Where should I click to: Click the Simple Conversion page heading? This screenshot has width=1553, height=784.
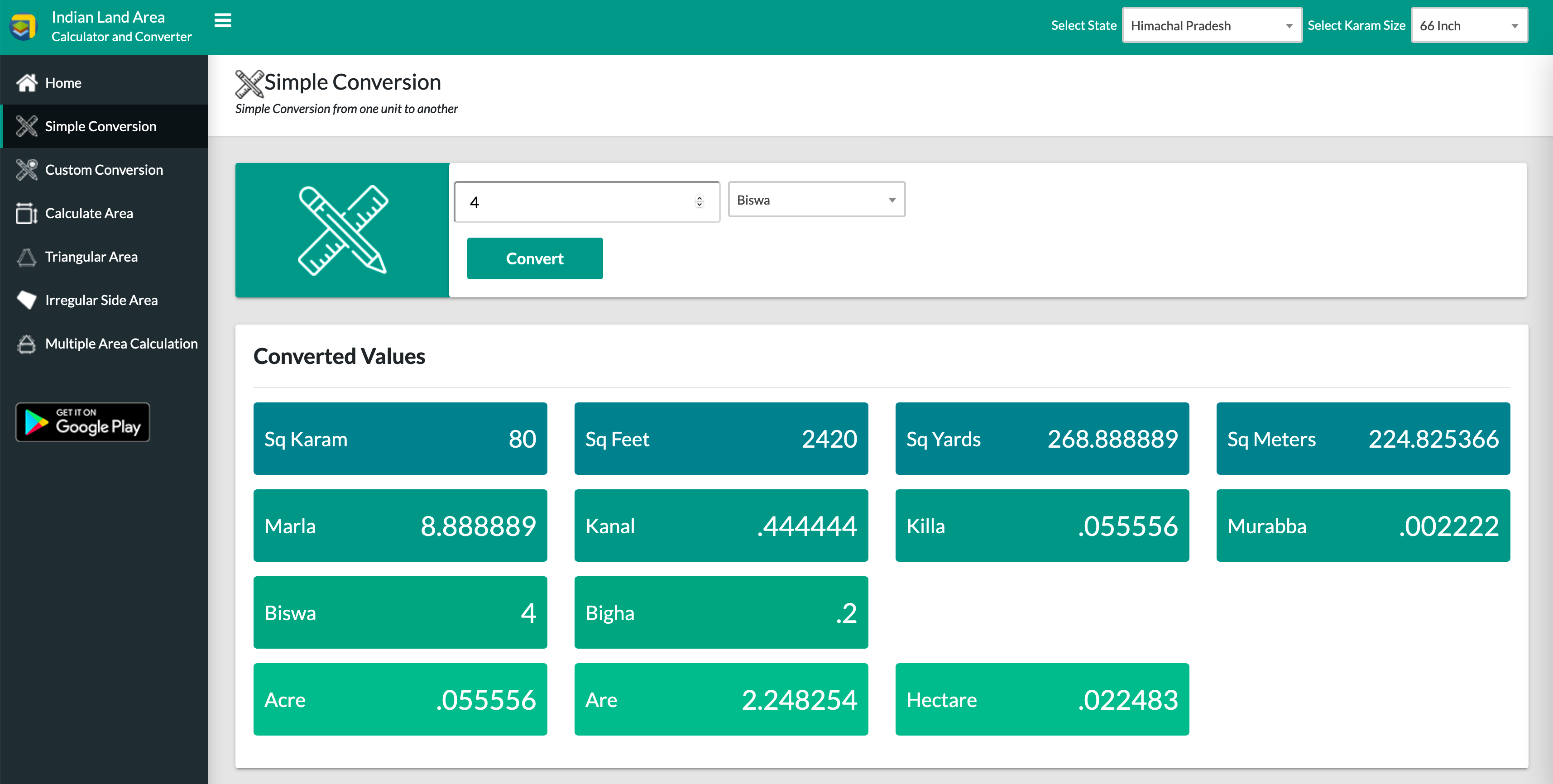353,82
